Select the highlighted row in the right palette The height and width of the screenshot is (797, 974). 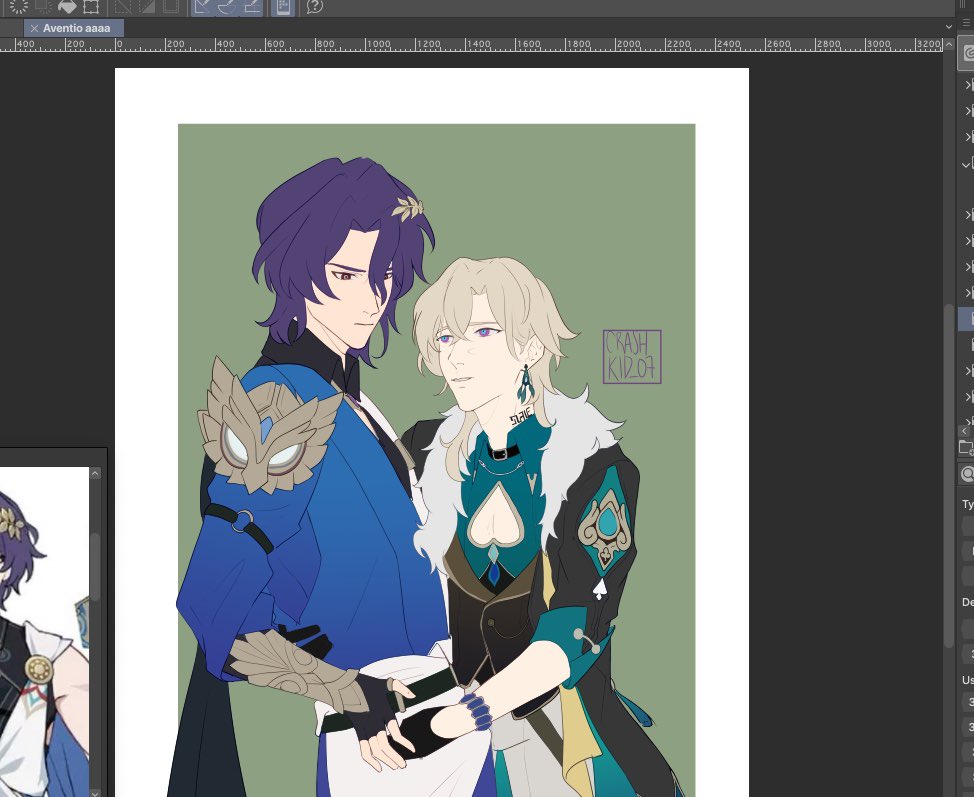pyautogui.click(x=965, y=318)
